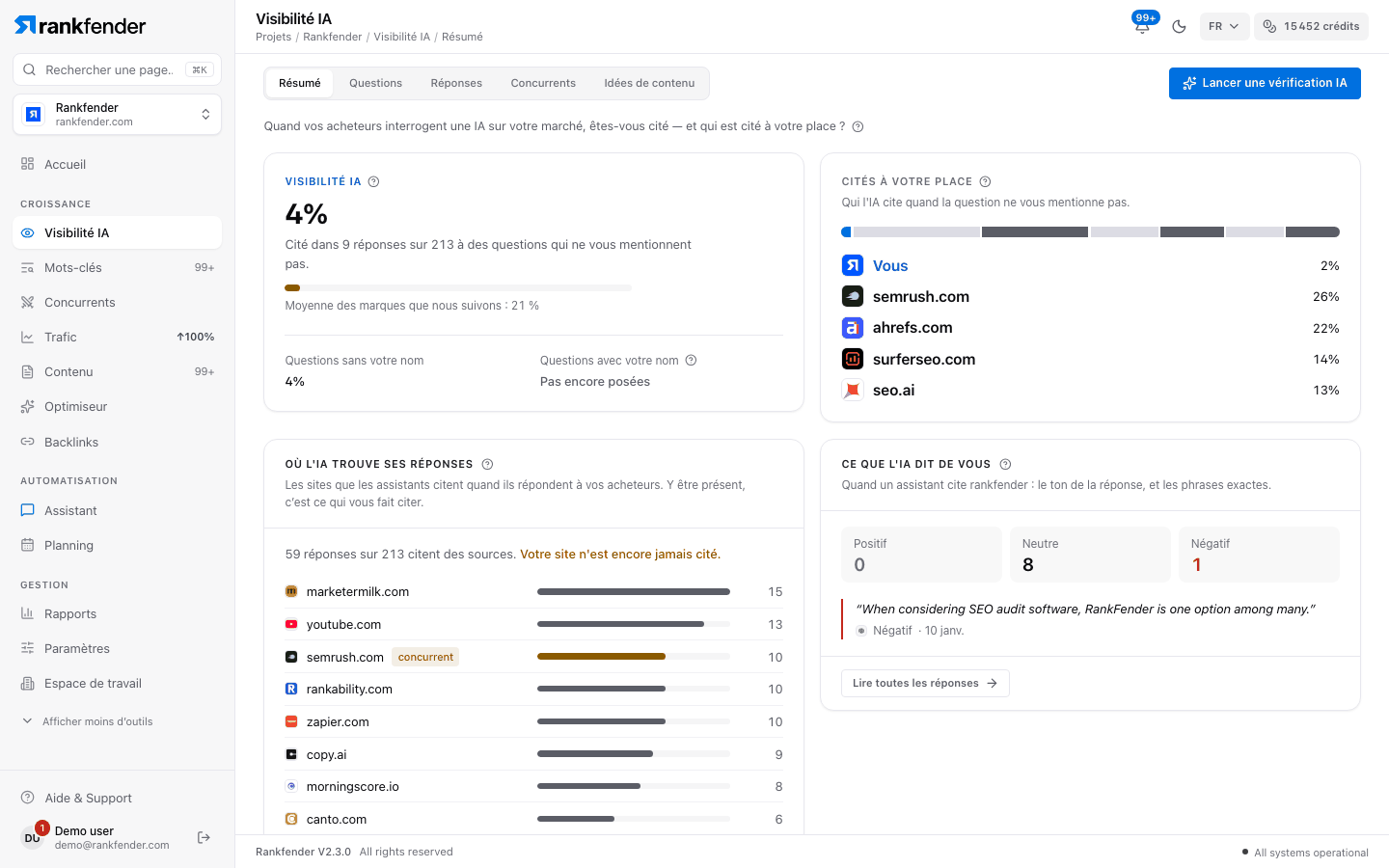Click the Assistant chat icon

[x=28, y=510]
